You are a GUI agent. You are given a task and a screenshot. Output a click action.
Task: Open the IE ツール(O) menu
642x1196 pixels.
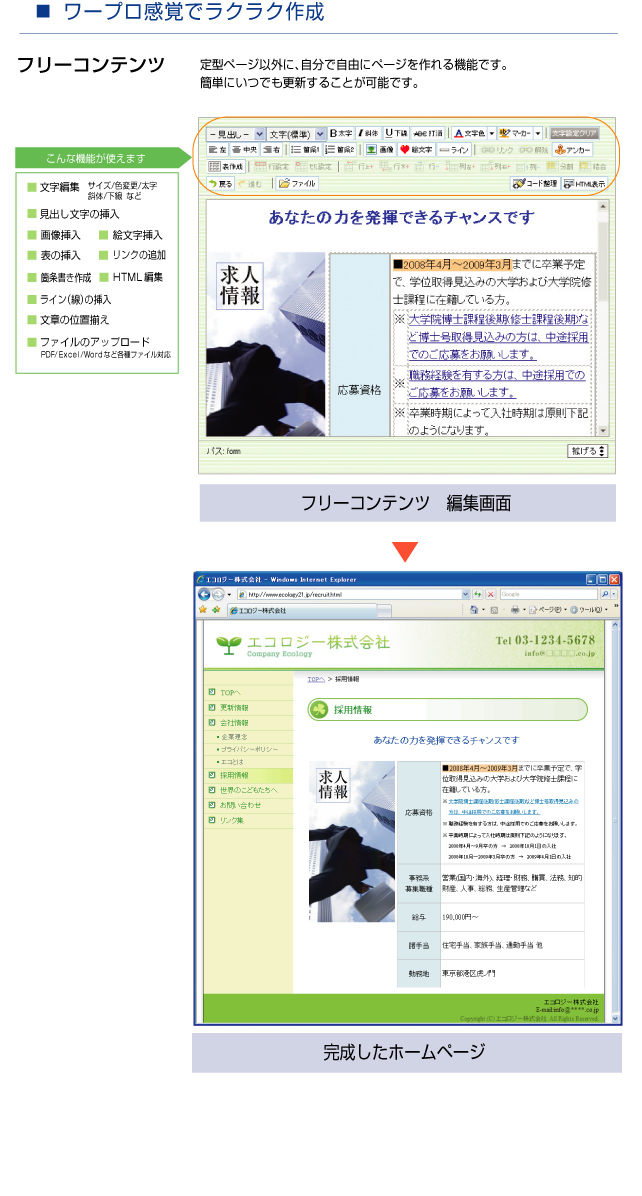tap(589, 609)
